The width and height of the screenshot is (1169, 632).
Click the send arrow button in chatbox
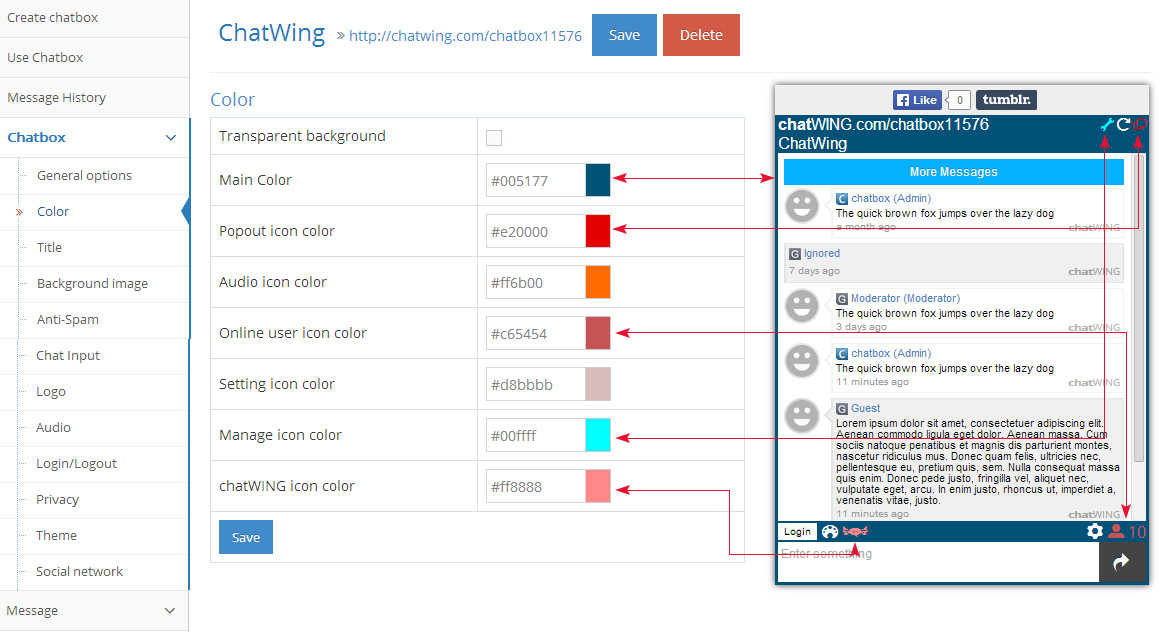[1122, 562]
